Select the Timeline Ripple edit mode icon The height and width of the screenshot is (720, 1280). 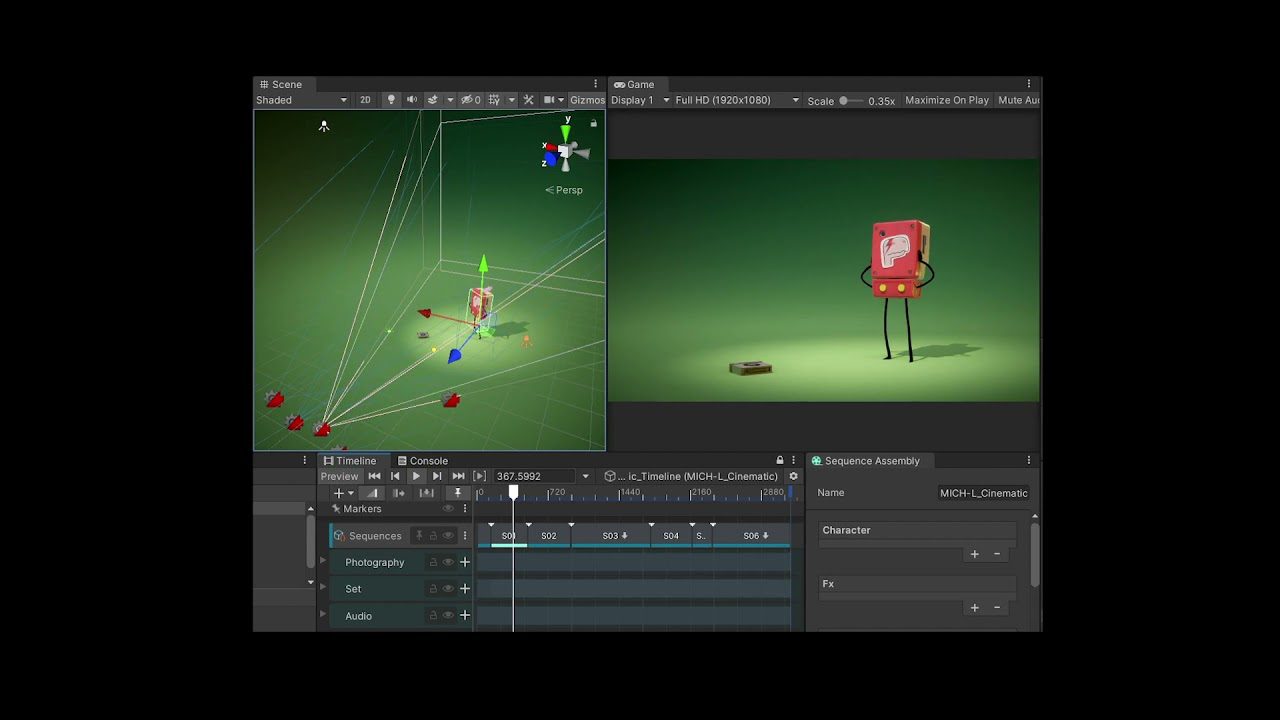[x=398, y=493]
